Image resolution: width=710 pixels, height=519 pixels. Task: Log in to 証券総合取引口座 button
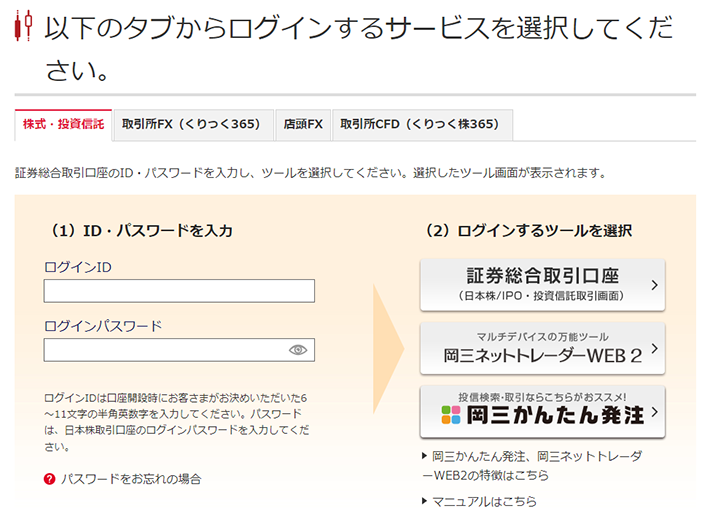542,285
